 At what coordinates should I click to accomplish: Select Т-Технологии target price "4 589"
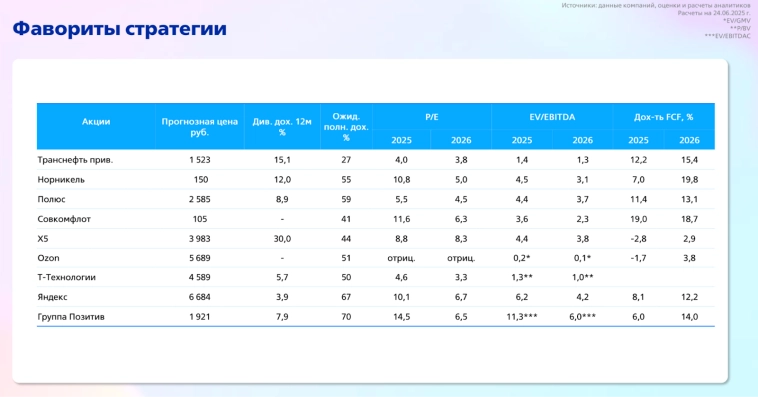(x=200, y=278)
